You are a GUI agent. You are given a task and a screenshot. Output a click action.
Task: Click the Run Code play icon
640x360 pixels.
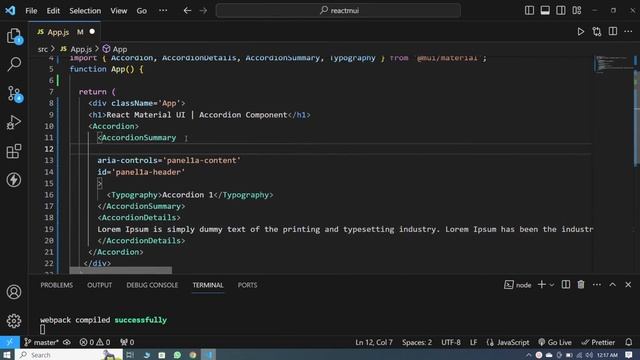(580, 32)
